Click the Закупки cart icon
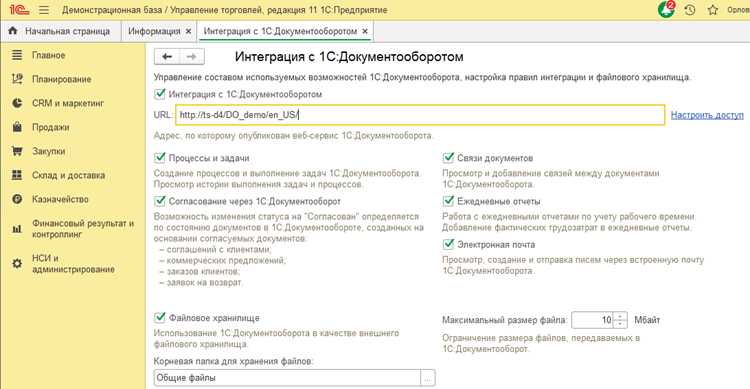Viewport: 750px width, 389px height. (17, 151)
